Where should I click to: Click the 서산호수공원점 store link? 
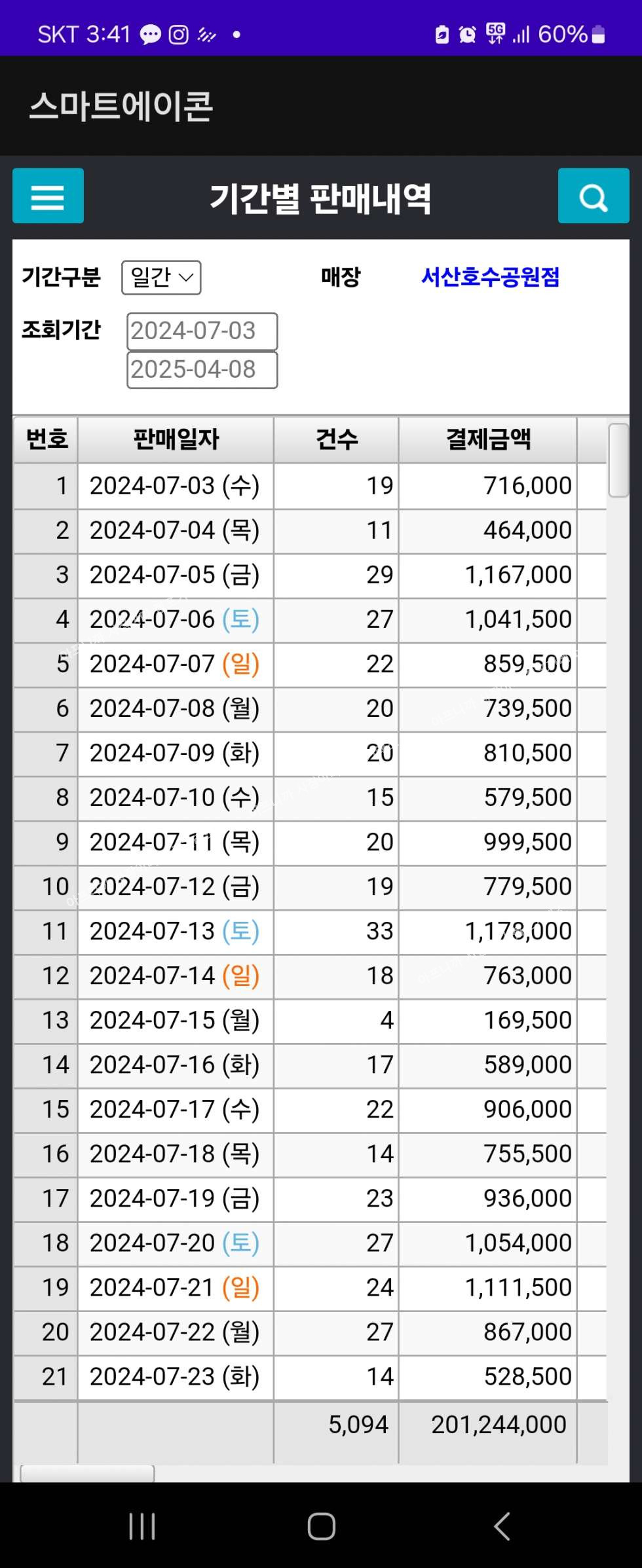pyautogui.click(x=490, y=277)
